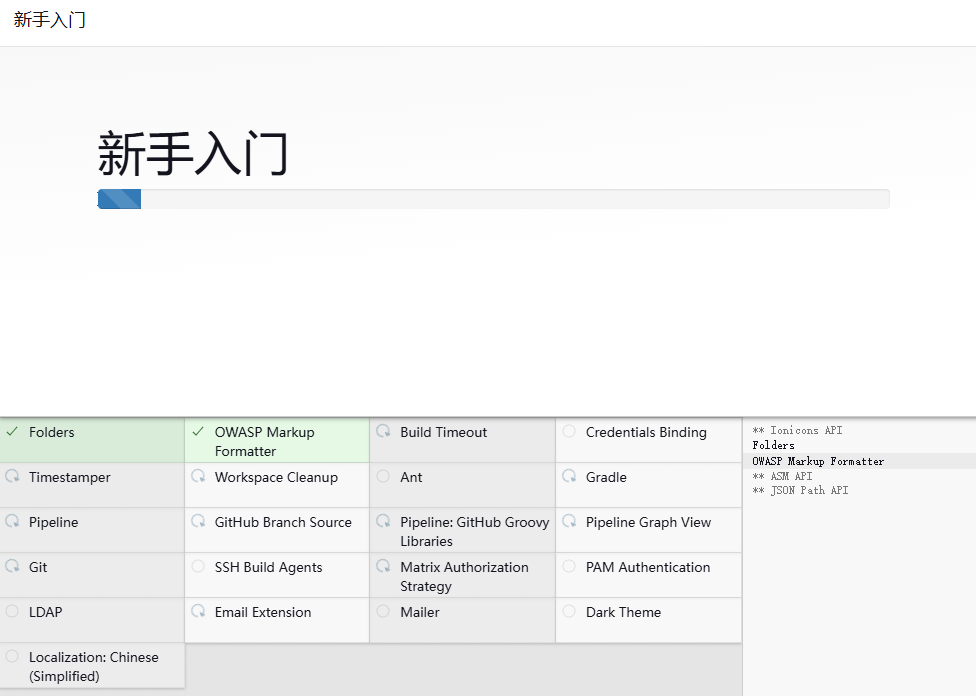976x696 pixels.
Task: Click the spinner icon beside Gradle
Action: 569,477
